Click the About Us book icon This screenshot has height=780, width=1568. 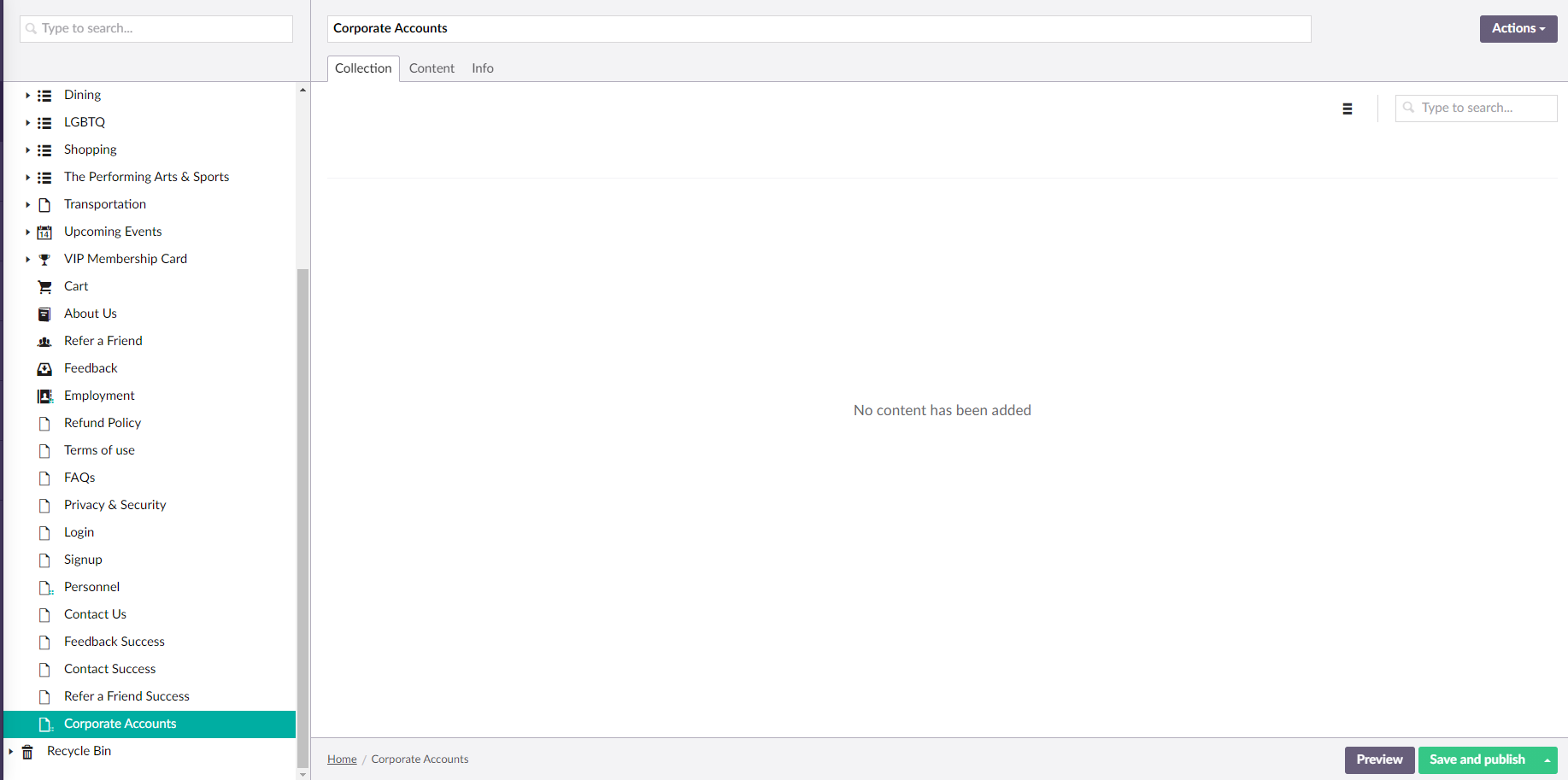44,314
